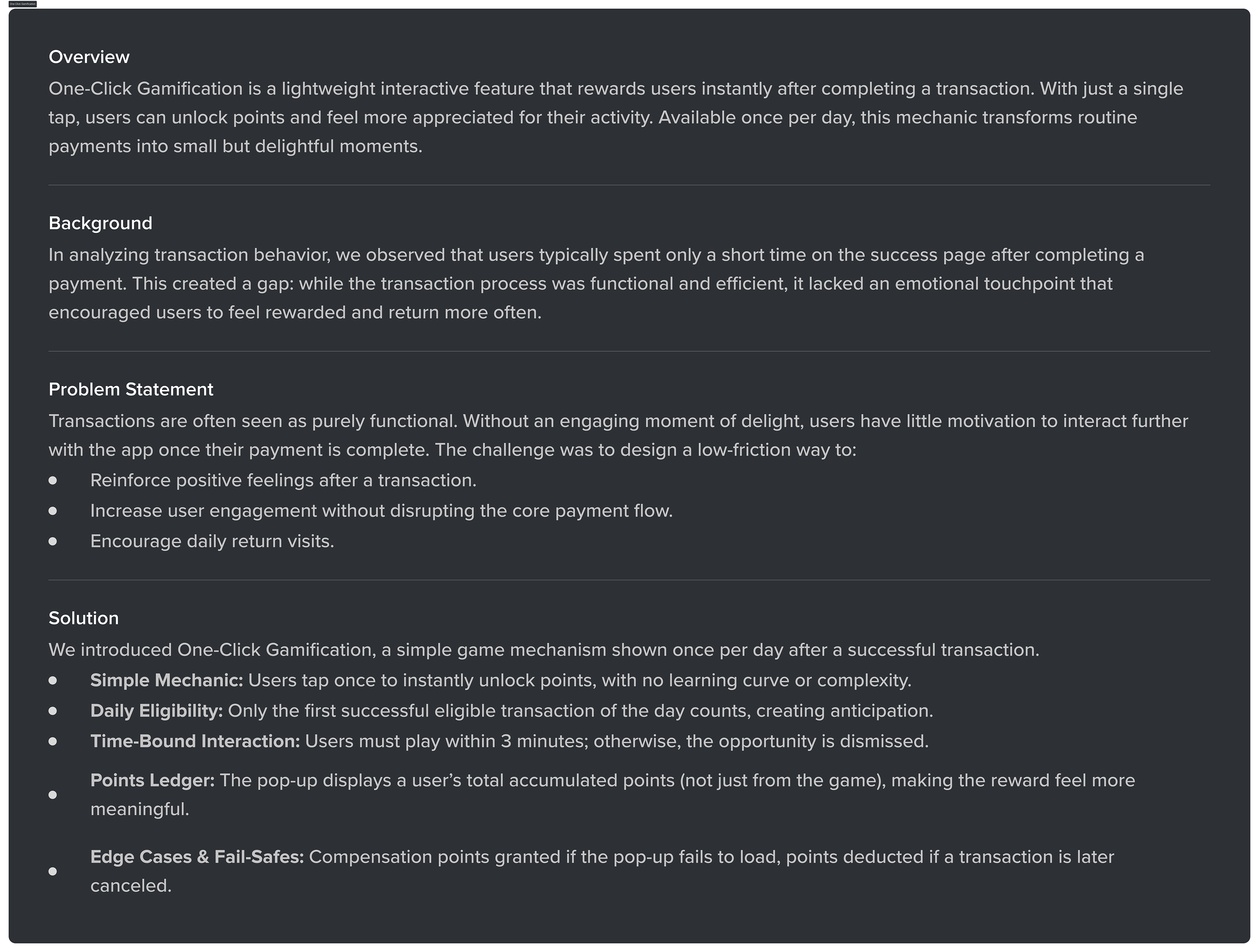Viewport: 1259px width, 952px height.
Task: Click the Background paragraph starting 'In analyzing transaction'
Action: [x=595, y=283]
